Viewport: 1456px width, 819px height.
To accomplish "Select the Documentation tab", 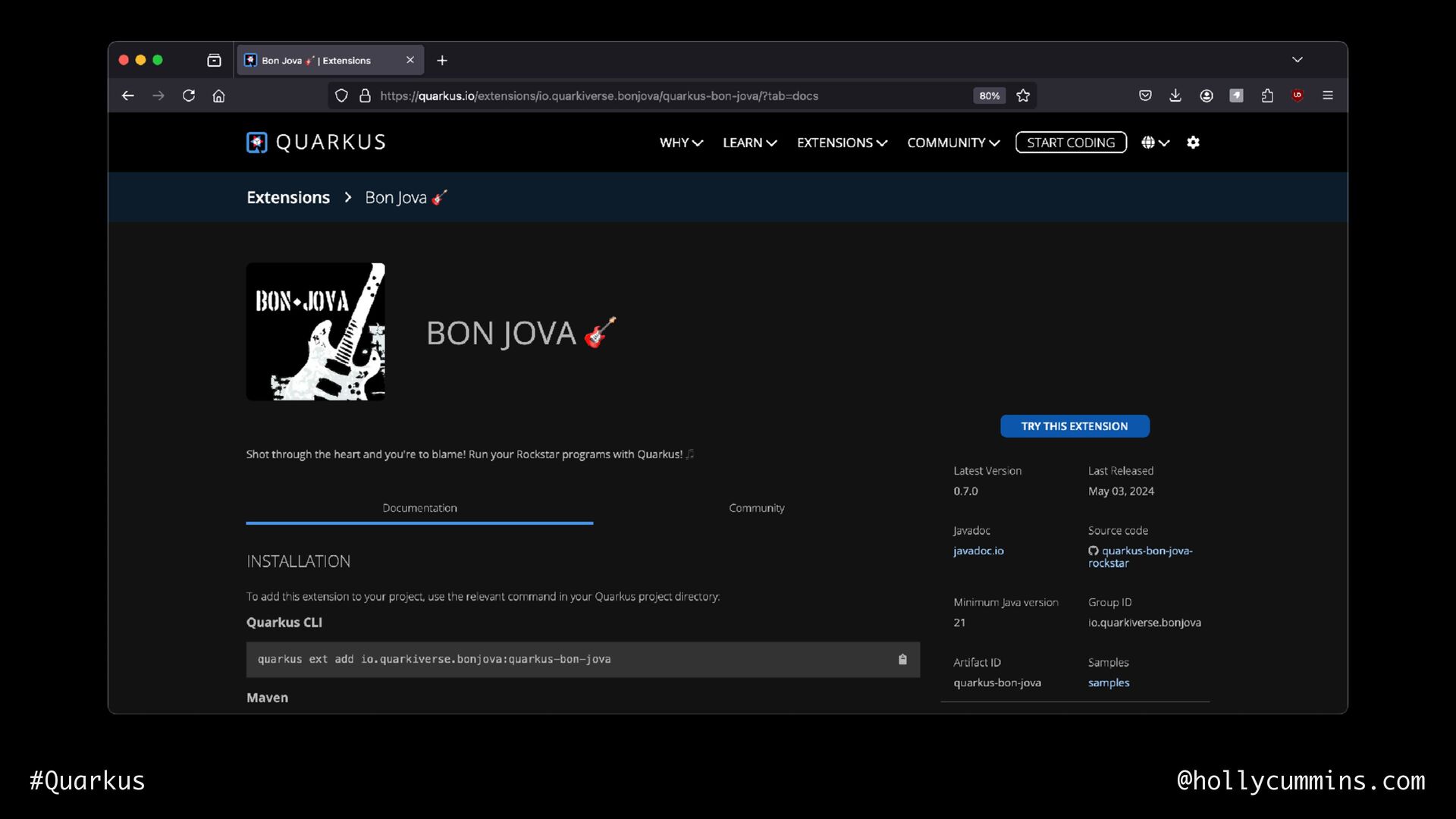I will 419,508.
